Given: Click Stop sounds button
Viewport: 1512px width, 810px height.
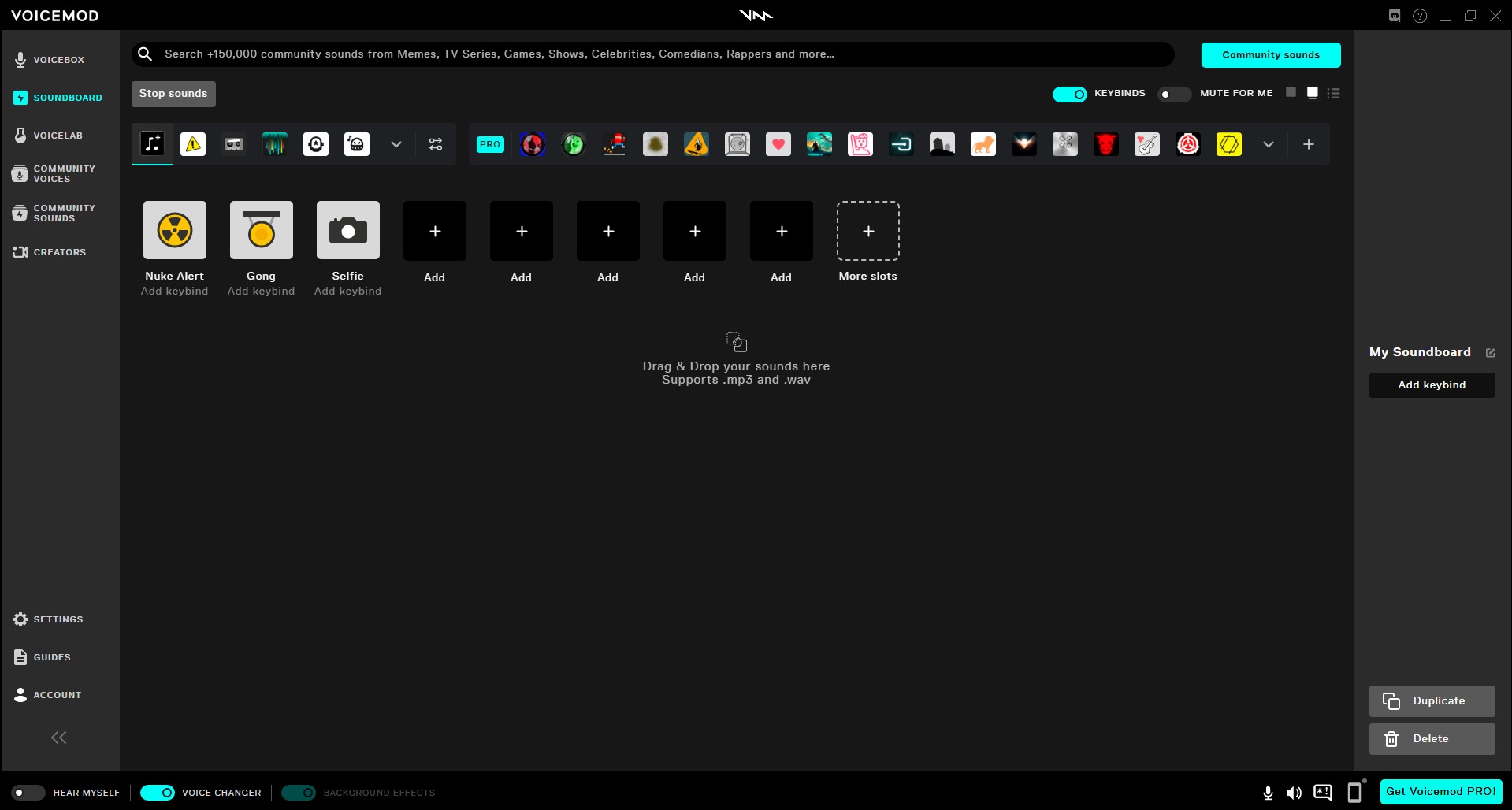Looking at the screenshot, I should point(173,94).
